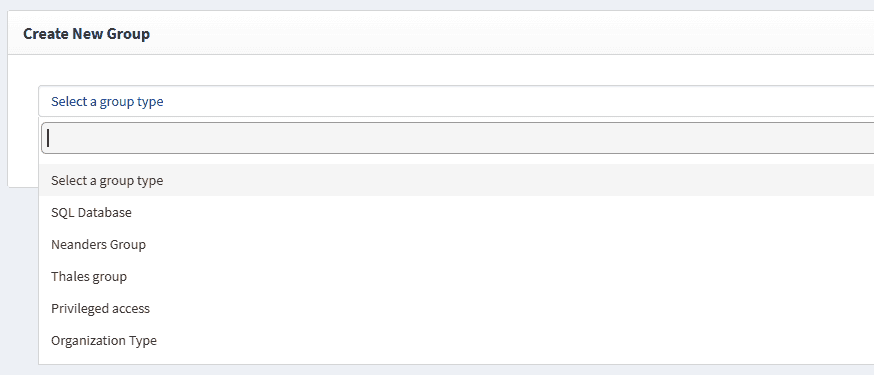Click empty area of Create New Group header bar
This screenshot has height=375, width=874.
(x=502, y=33)
